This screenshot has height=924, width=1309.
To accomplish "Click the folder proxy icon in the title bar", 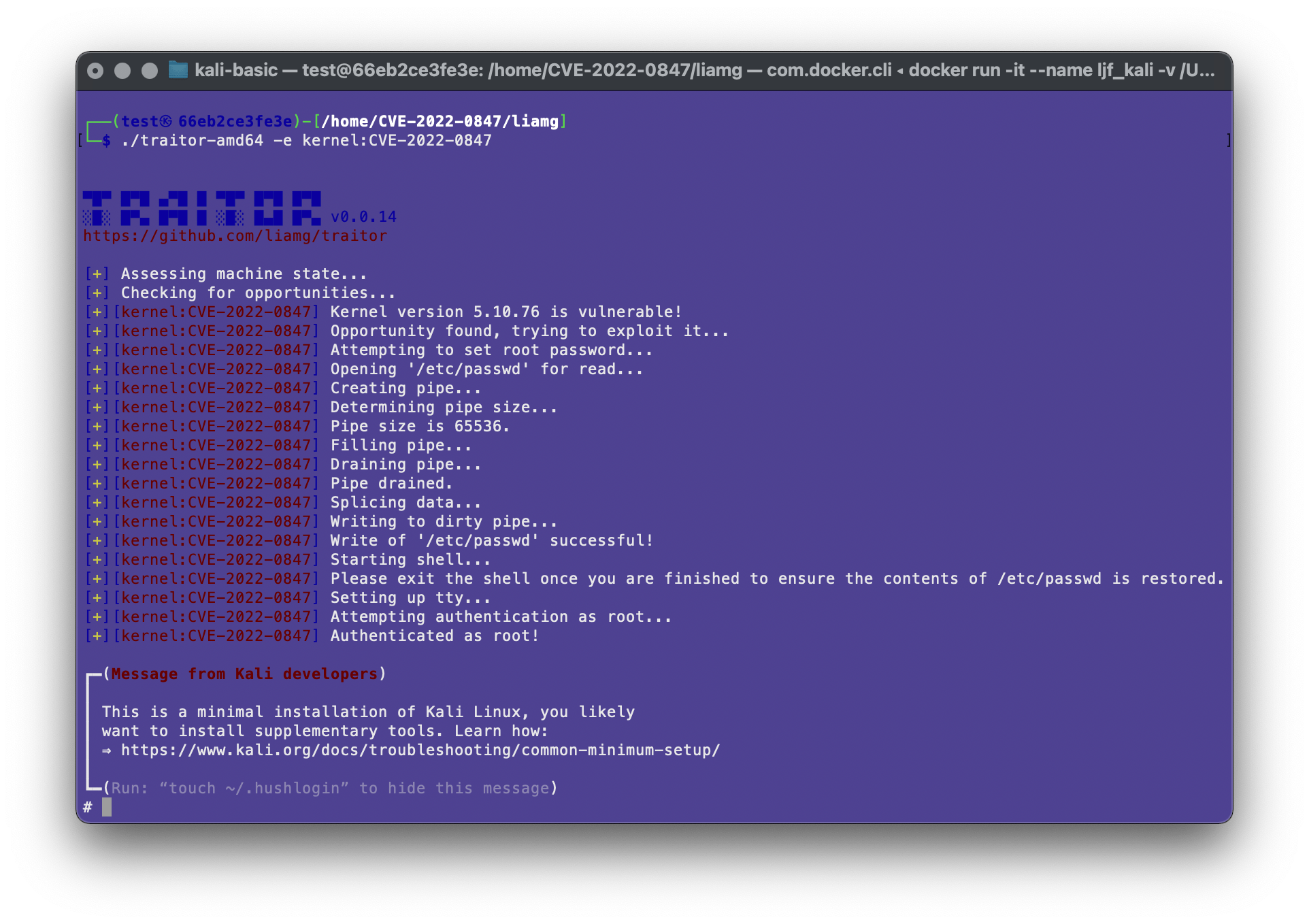I will click(178, 69).
